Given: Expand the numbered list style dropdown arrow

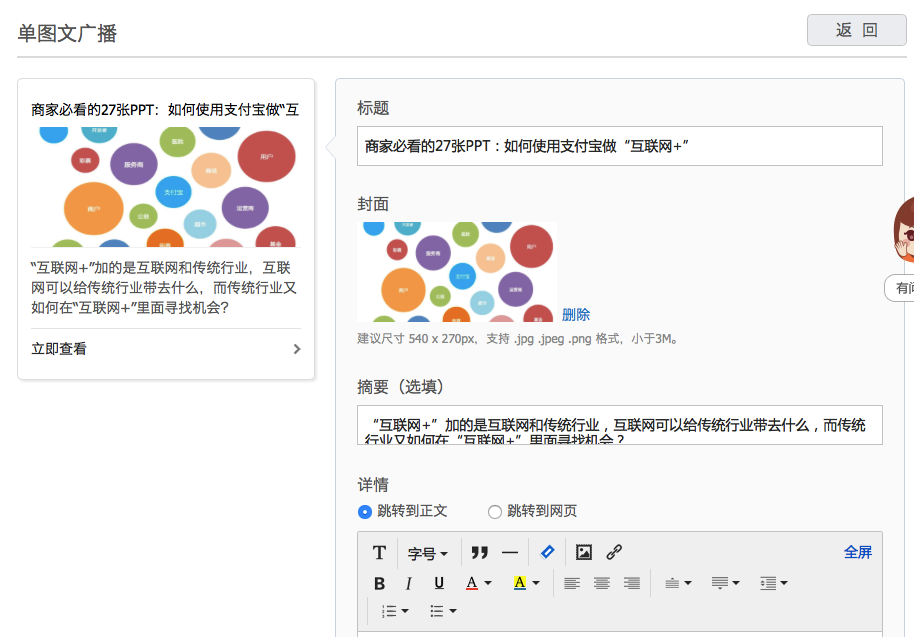Looking at the screenshot, I should [405, 611].
